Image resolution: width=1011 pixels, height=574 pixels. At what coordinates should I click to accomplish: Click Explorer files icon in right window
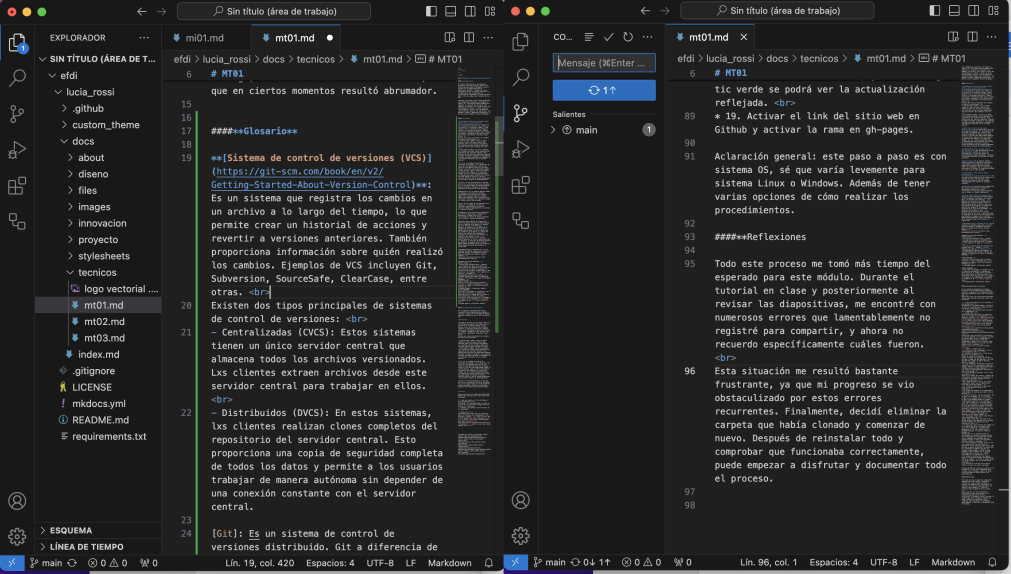(520, 41)
